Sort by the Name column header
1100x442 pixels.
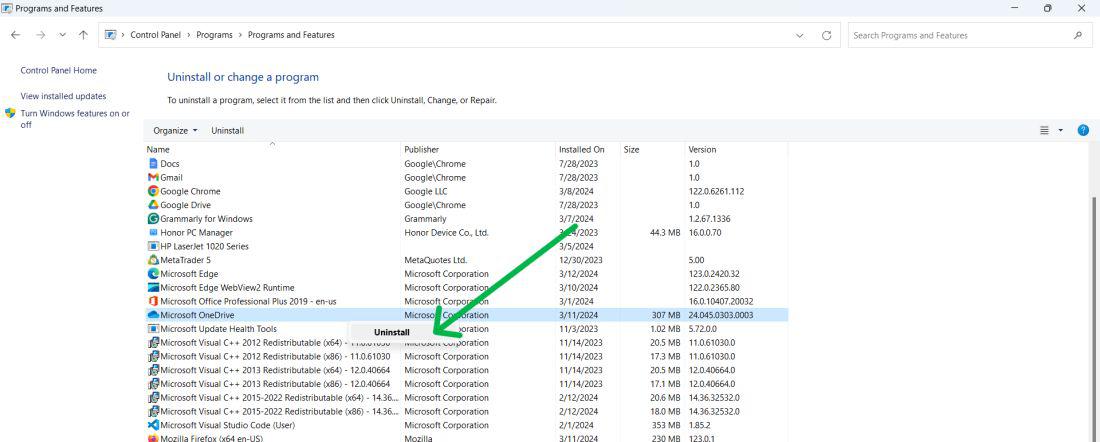[x=272, y=149]
